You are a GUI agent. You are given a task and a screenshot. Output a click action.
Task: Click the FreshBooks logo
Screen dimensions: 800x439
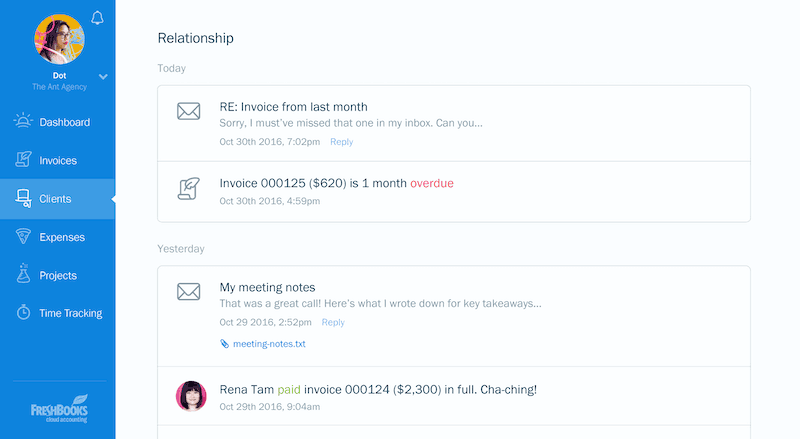tap(58, 410)
